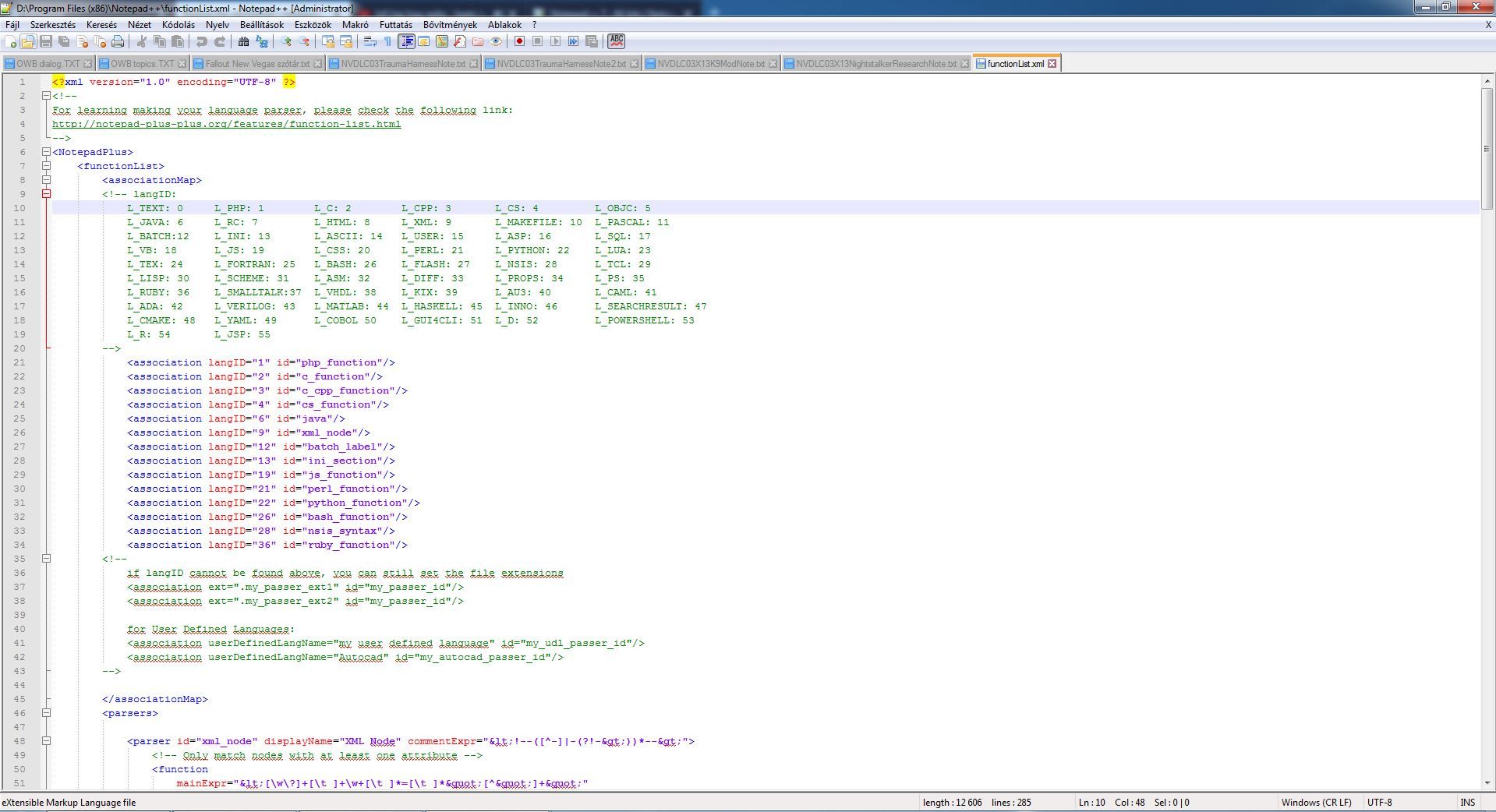Switch to NVDLC03X13K9ModNote.txt tab
This screenshot has width=1496, height=812.
[x=711, y=64]
